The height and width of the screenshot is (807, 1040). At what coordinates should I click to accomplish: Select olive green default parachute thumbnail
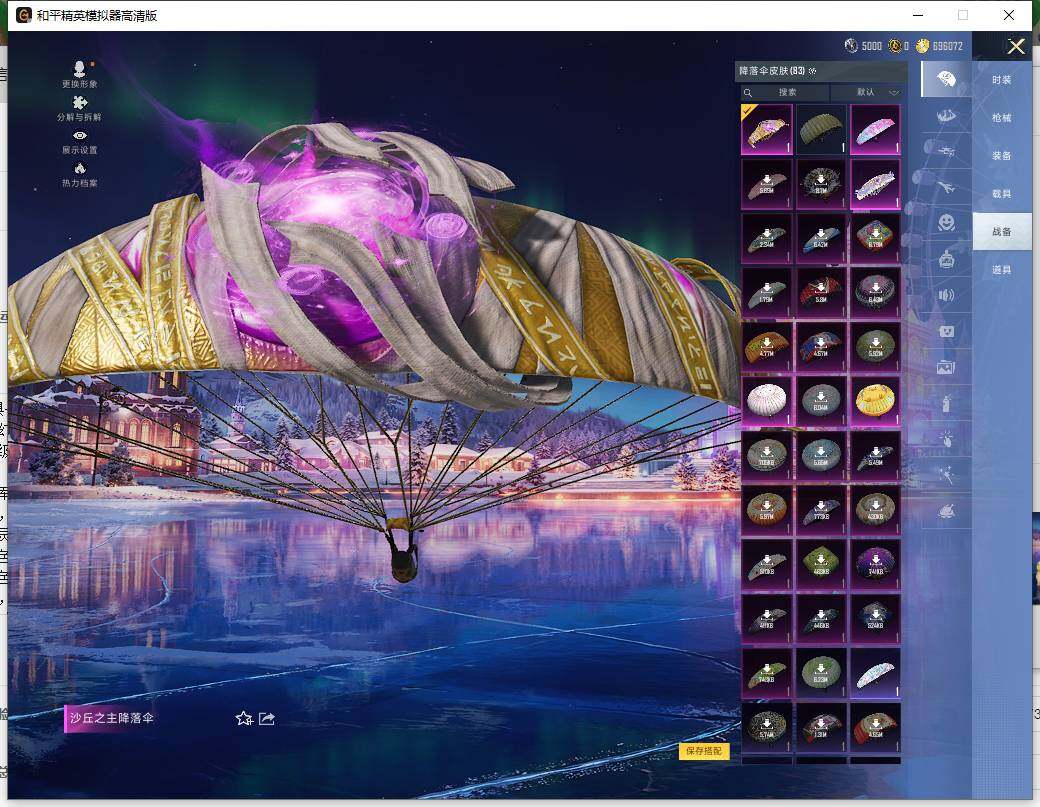820,129
